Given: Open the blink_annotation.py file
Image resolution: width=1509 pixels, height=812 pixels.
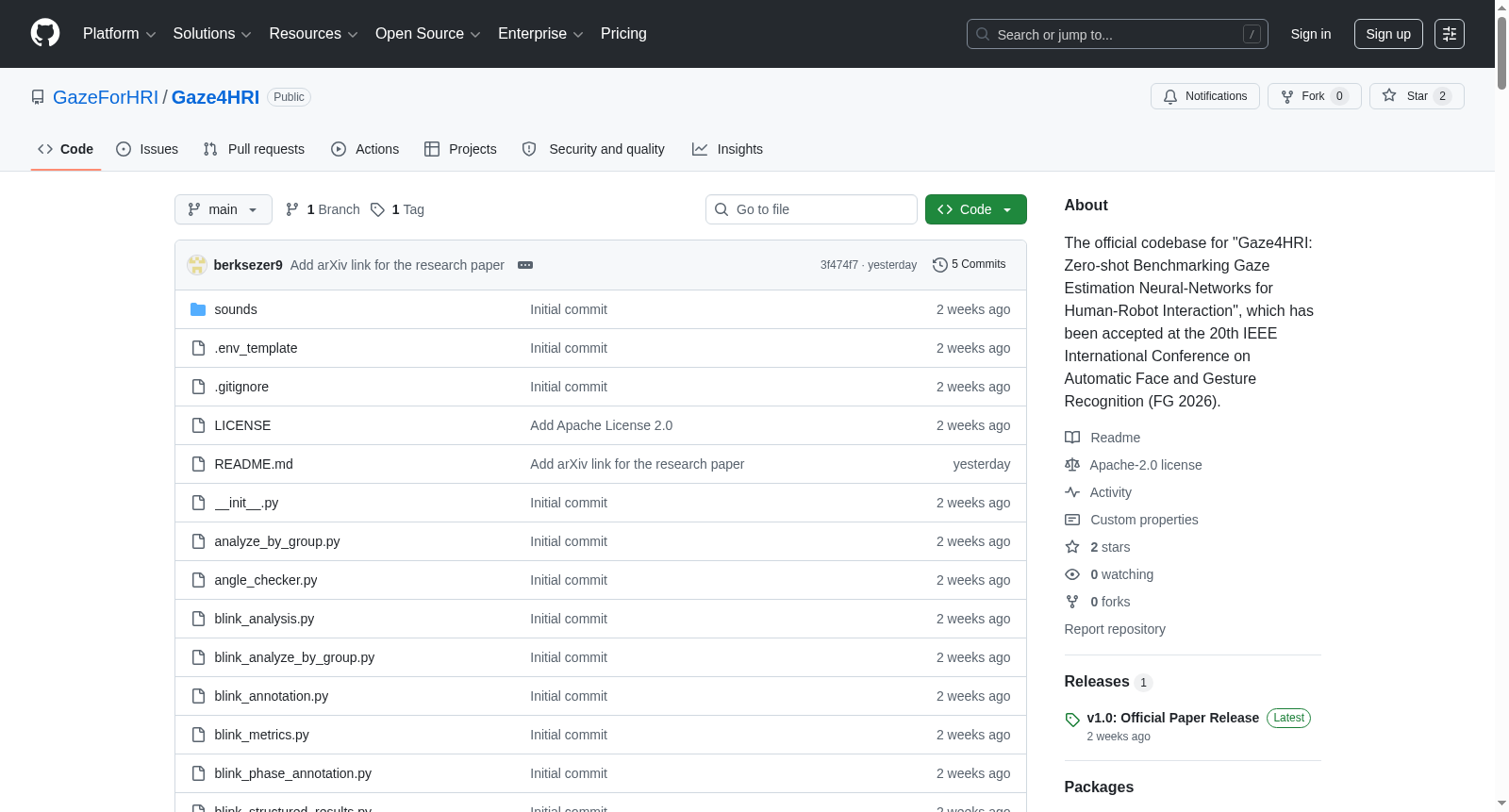Looking at the screenshot, I should [272, 696].
